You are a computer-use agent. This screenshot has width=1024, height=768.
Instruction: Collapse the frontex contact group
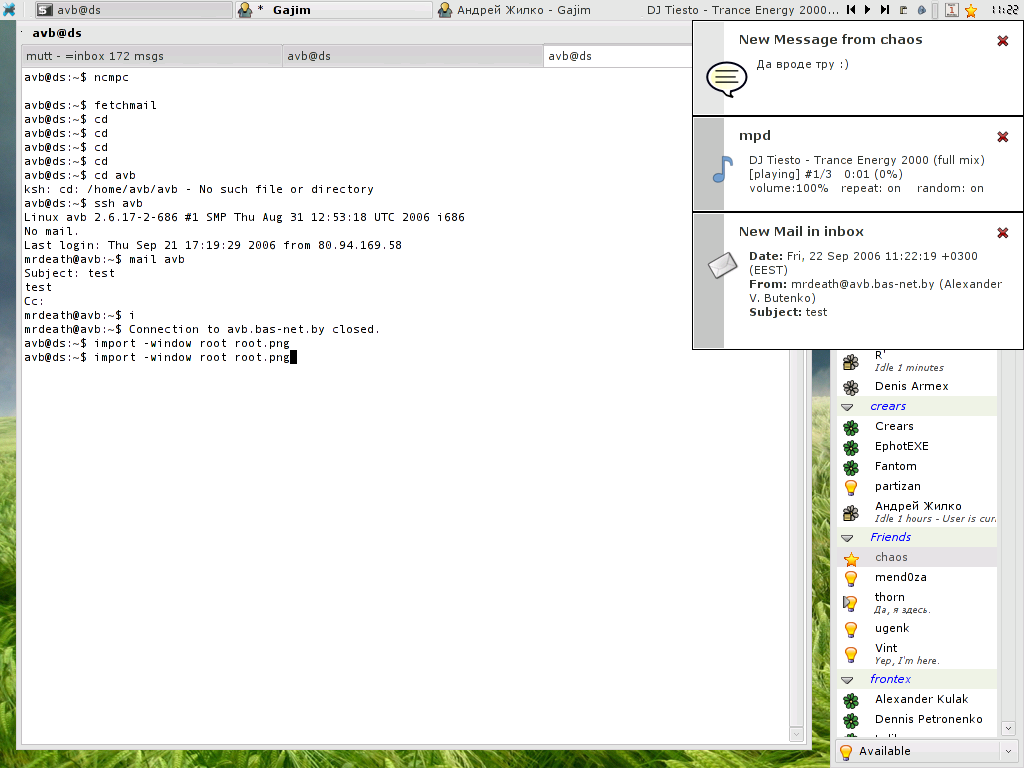pyautogui.click(x=847, y=680)
